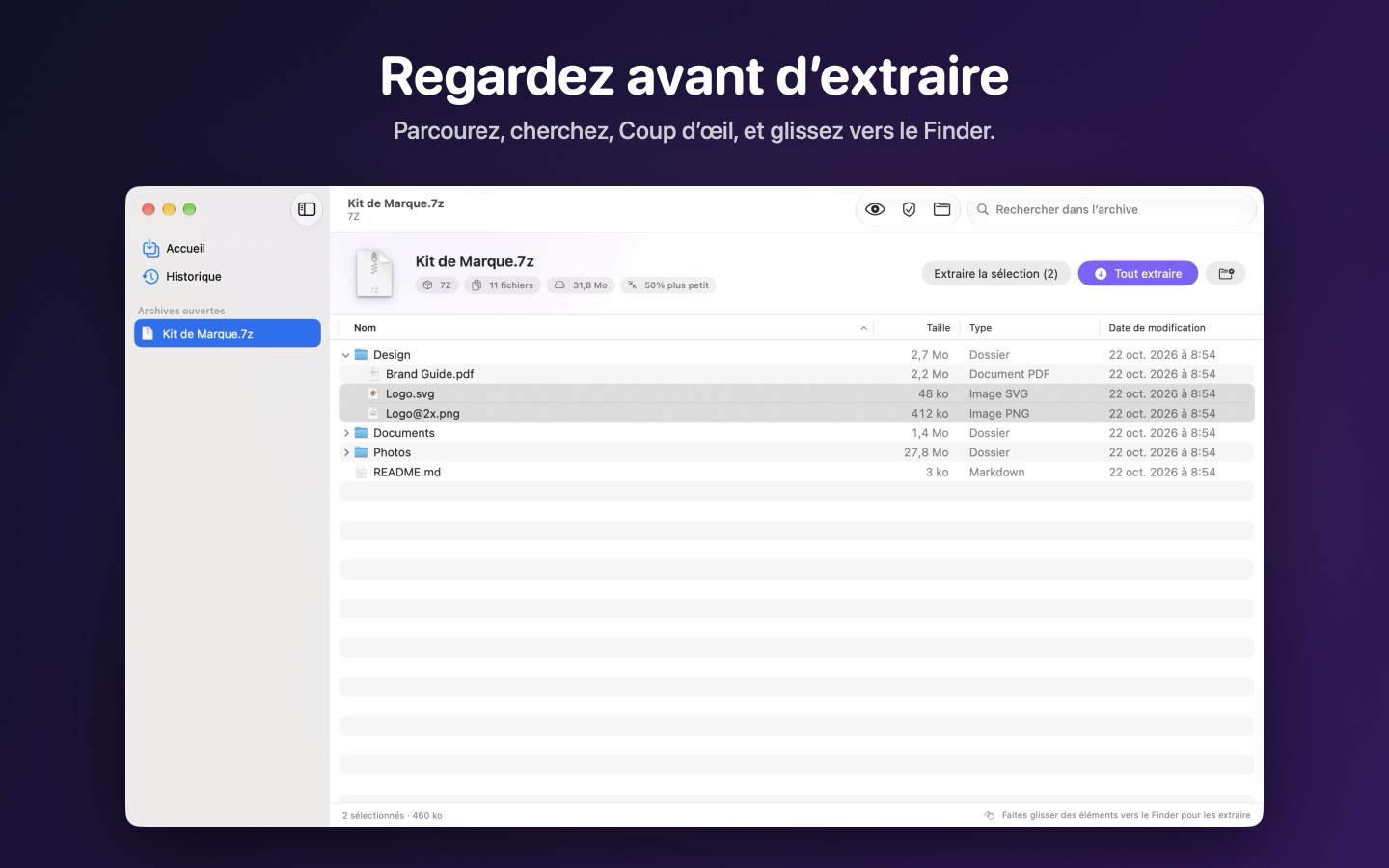Image resolution: width=1389 pixels, height=868 pixels.
Task: Click the magnifier icon in search field
Action: coord(983,209)
